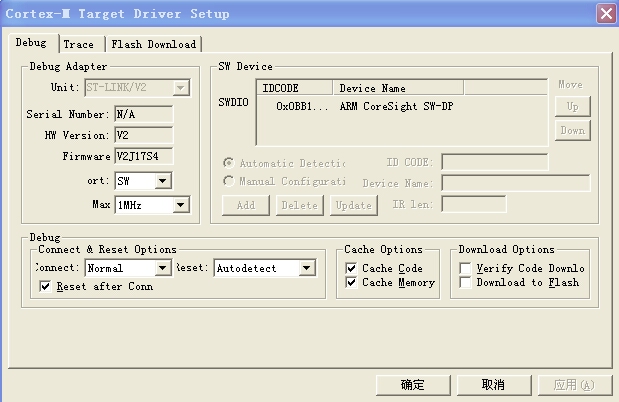Screen dimensions: 619x402
Task: Enable Download to Flash checkbox
Action: point(465,282)
